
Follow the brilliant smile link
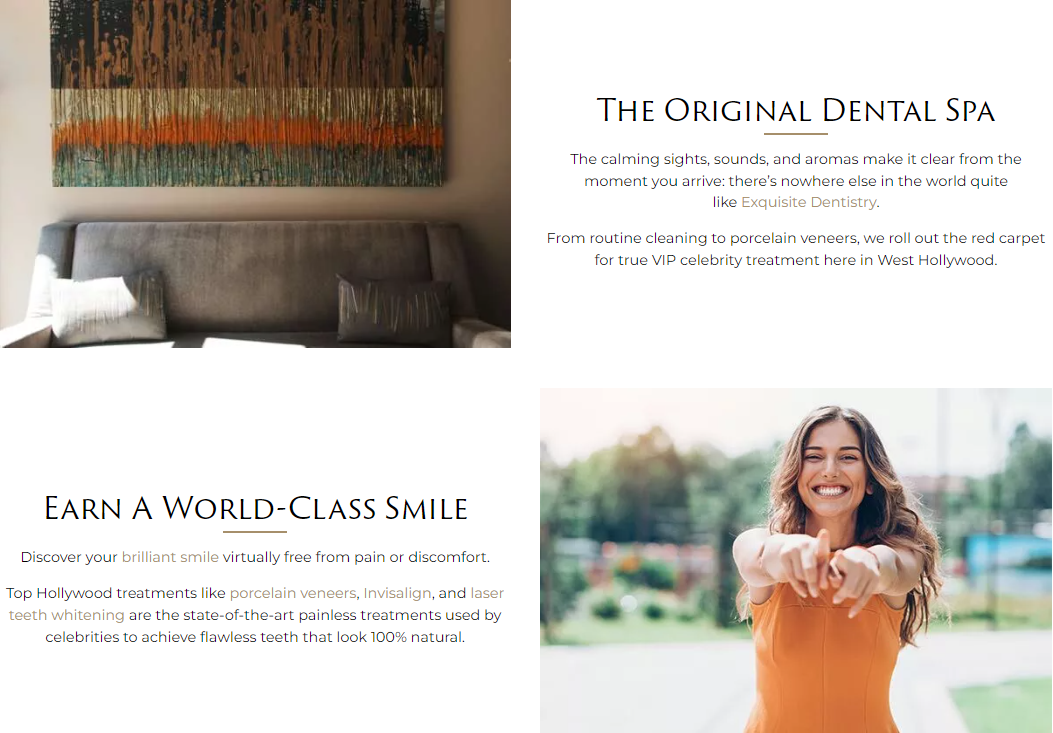point(170,557)
